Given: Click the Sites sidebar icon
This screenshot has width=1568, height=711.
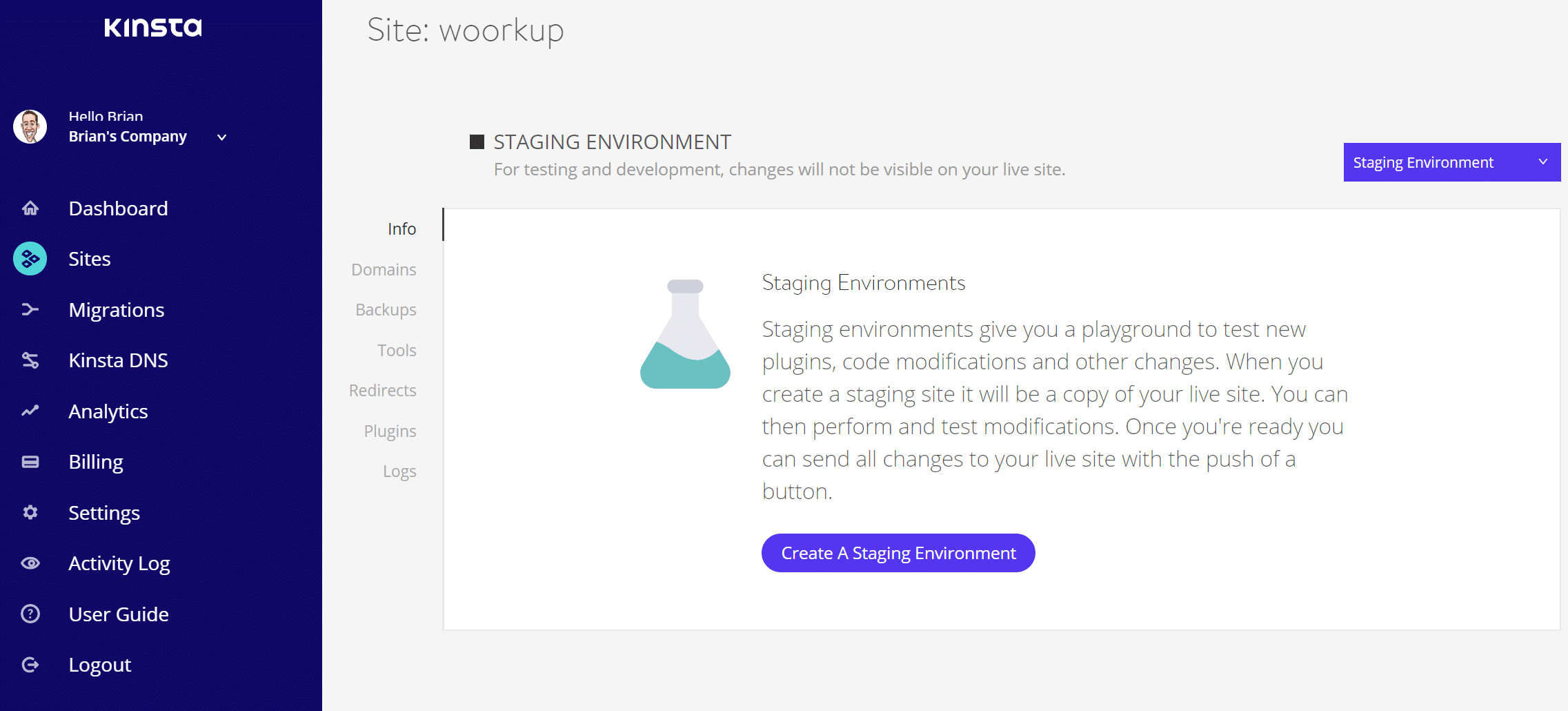Looking at the screenshot, I should coord(30,259).
